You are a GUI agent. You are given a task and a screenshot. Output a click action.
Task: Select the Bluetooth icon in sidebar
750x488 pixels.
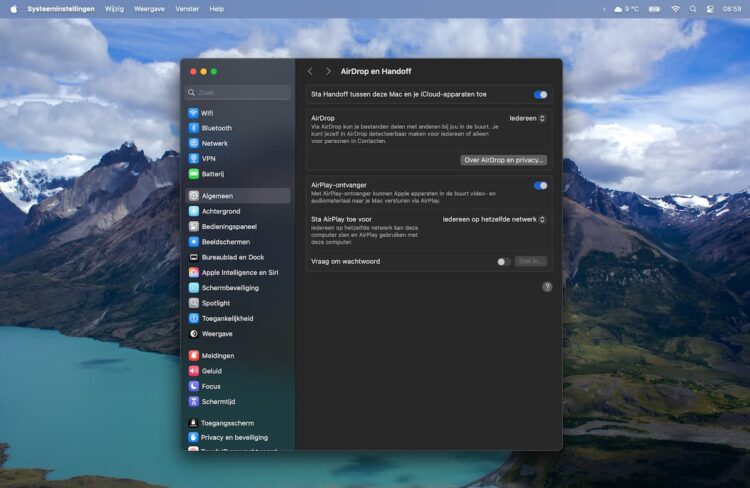click(194, 128)
